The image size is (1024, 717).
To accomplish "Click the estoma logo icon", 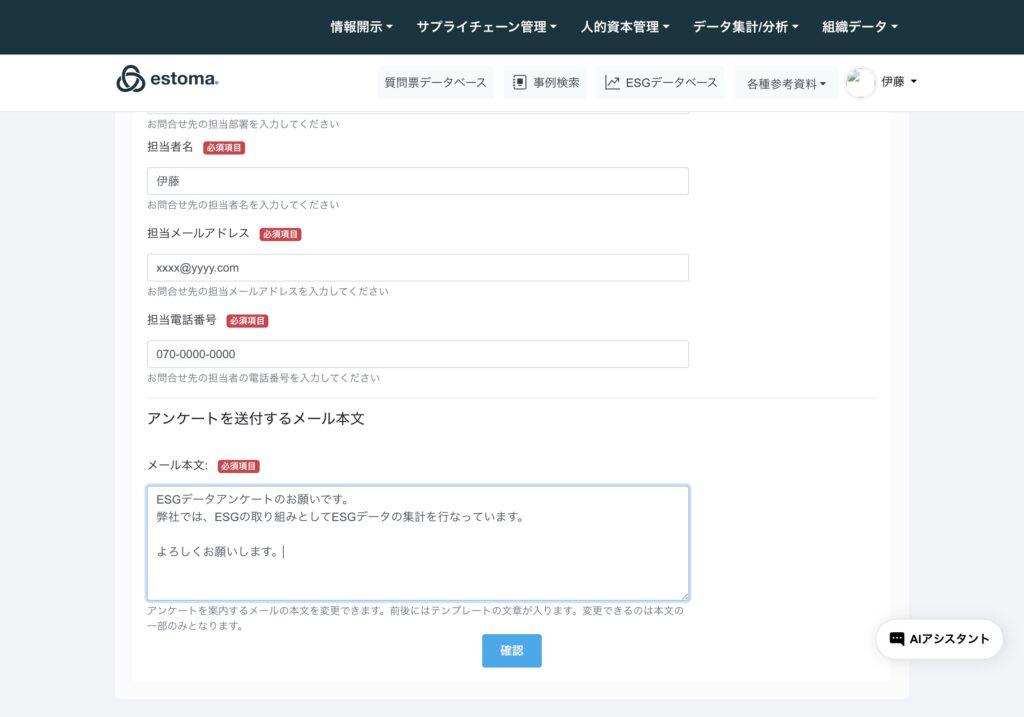I will tap(131, 79).
